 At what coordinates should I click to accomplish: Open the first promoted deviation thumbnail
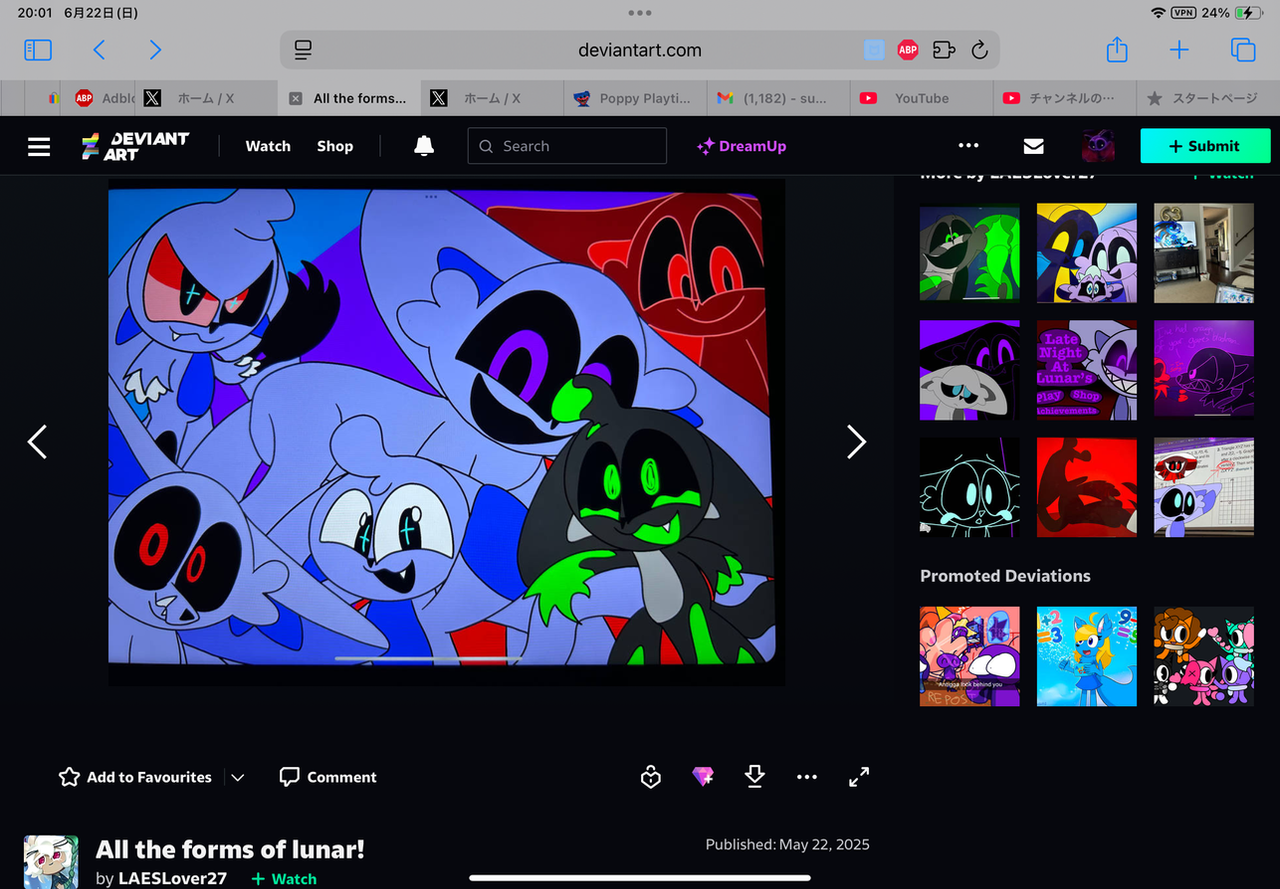point(970,656)
